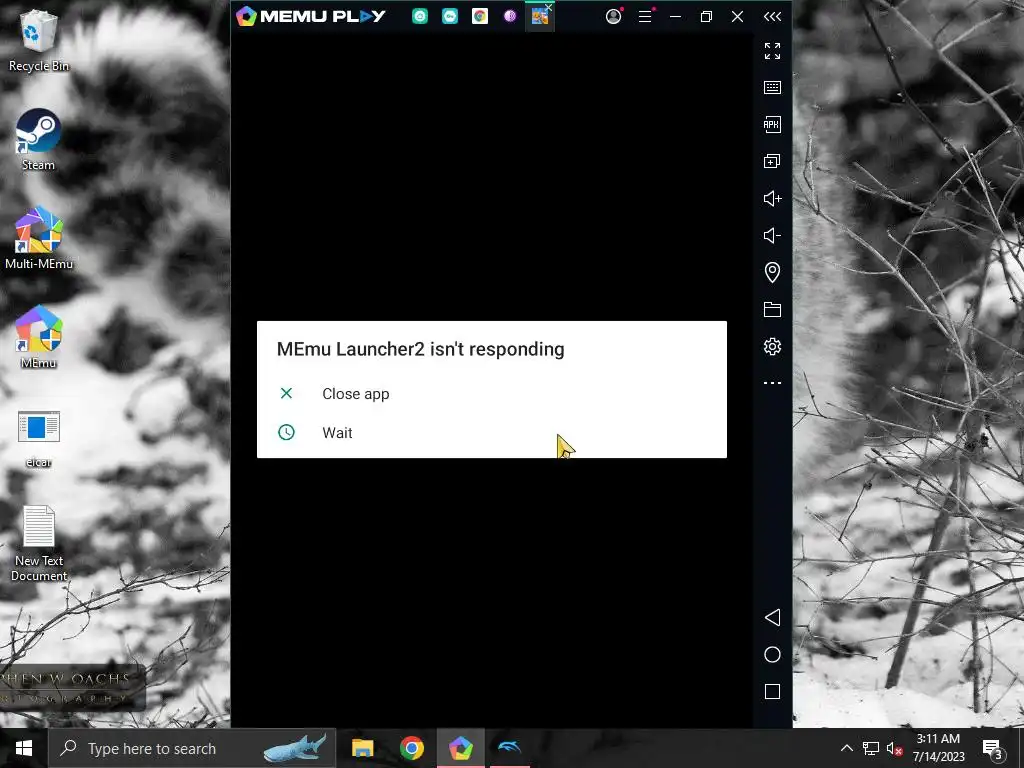Collapse the MEmu sidebar with triple chevron

coord(773,16)
